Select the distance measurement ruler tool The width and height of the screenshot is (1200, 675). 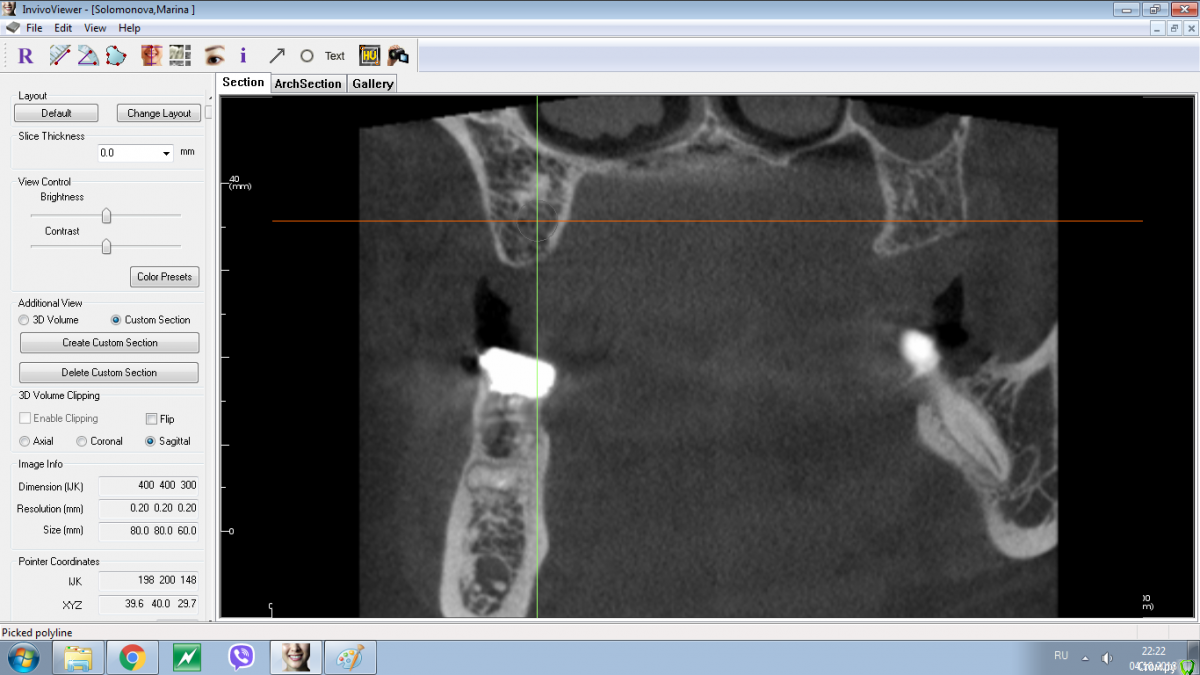point(60,56)
